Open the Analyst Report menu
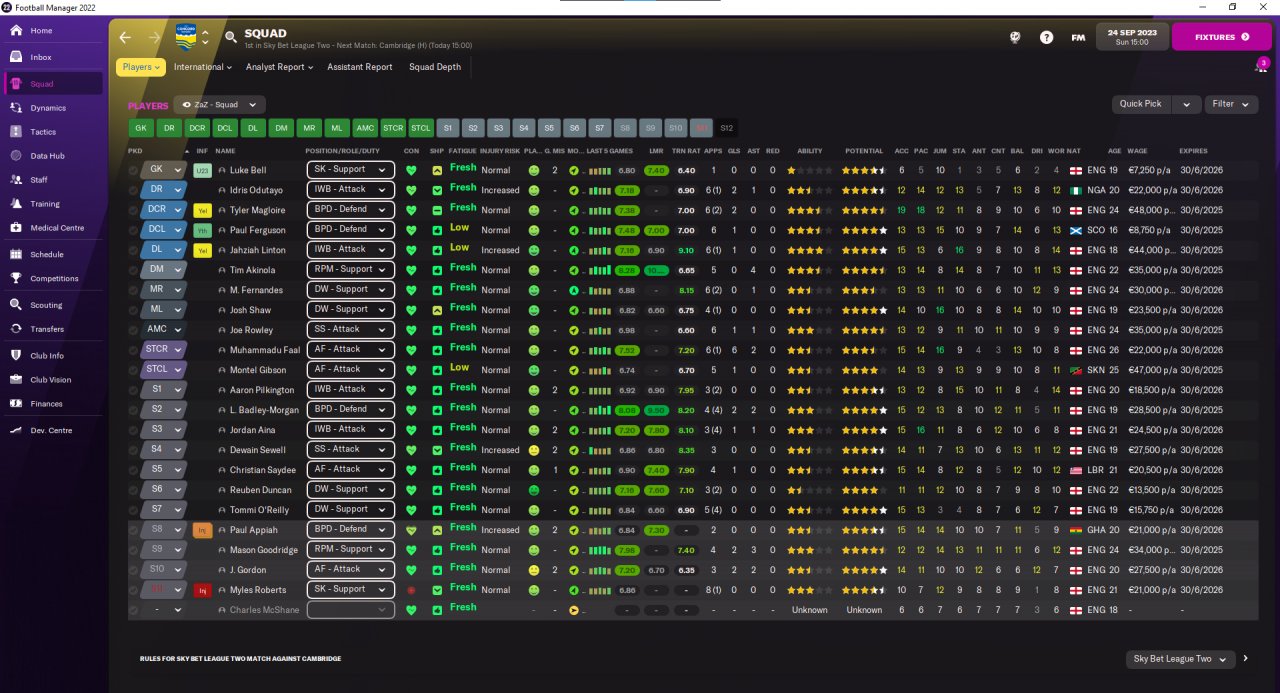 pyautogui.click(x=281, y=67)
